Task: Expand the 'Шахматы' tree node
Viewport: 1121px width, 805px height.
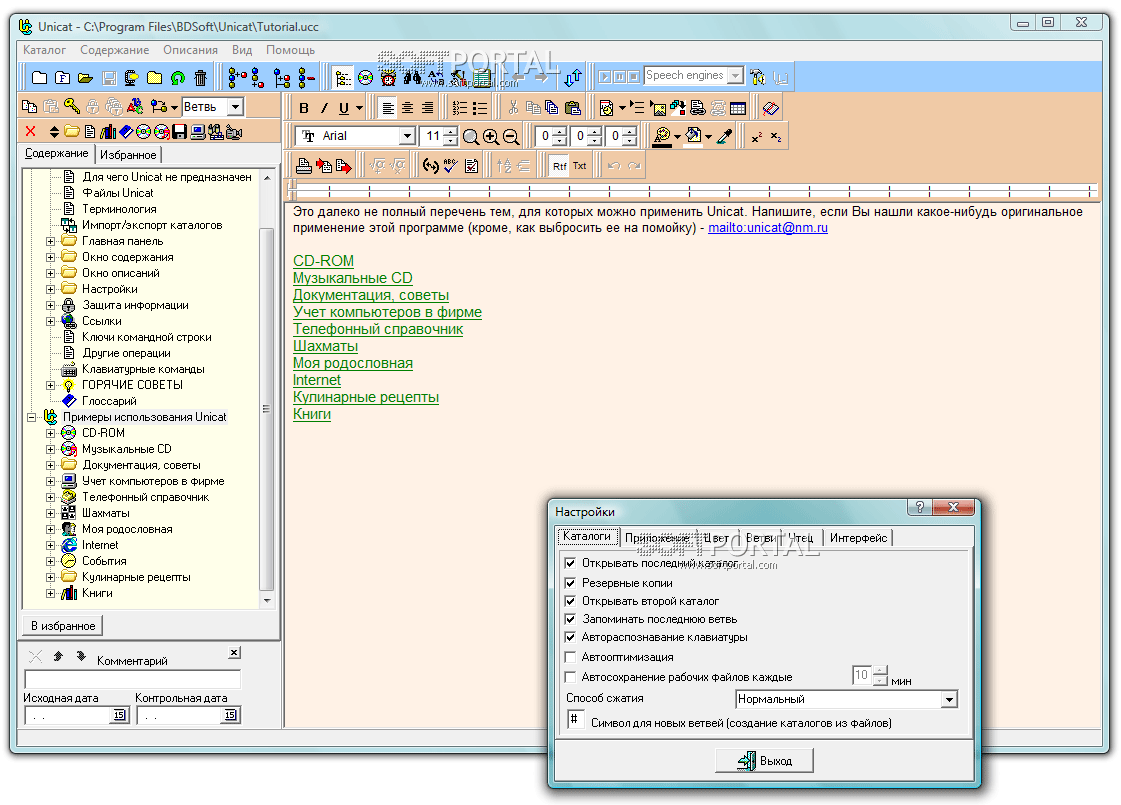Action: tap(51, 513)
